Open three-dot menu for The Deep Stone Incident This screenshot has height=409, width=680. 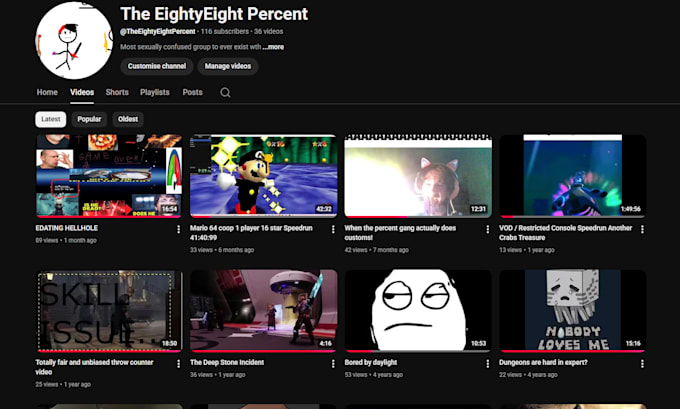tap(333, 364)
